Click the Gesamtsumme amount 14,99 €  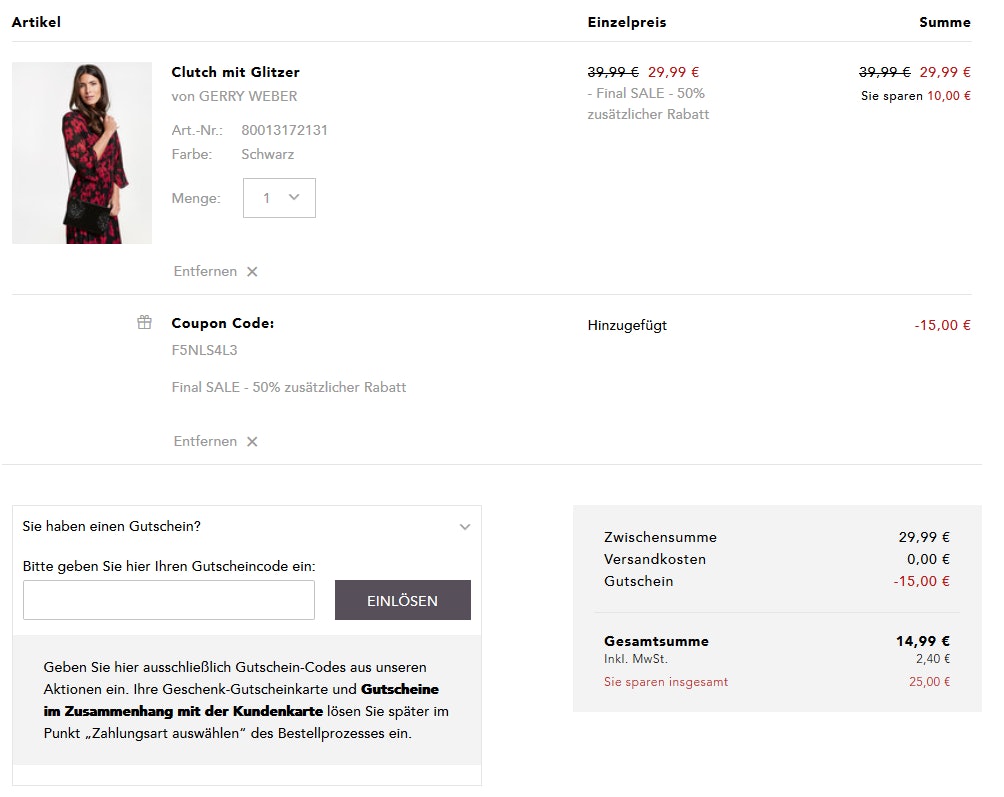click(x=923, y=642)
